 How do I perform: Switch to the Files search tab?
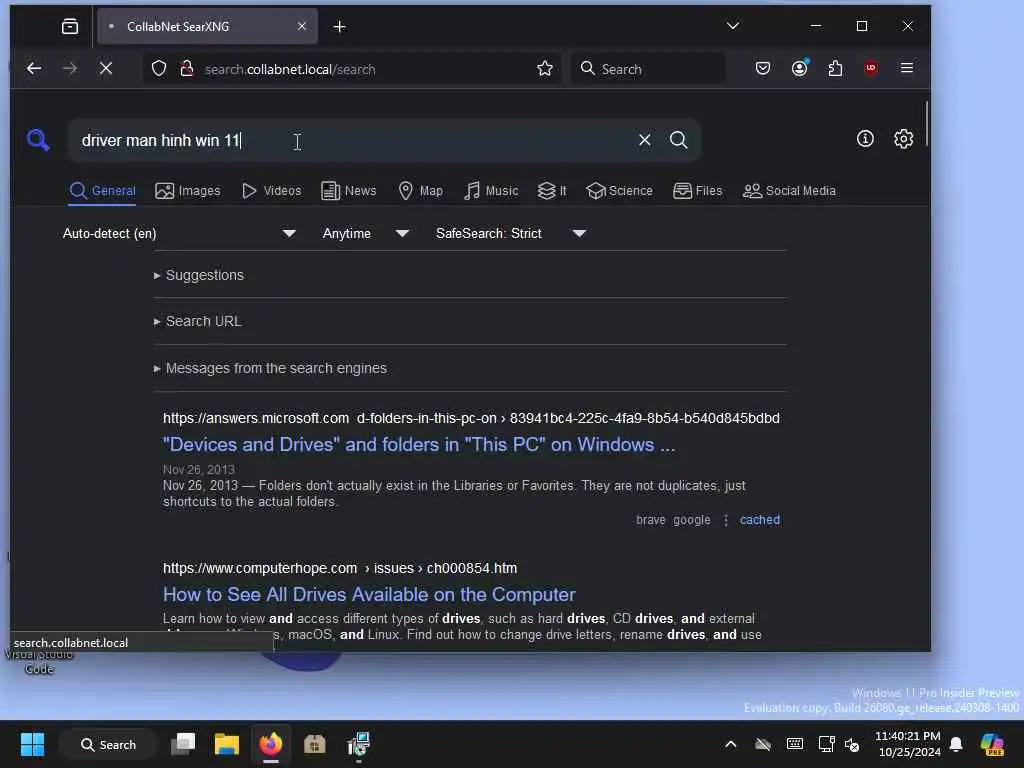(697, 191)
